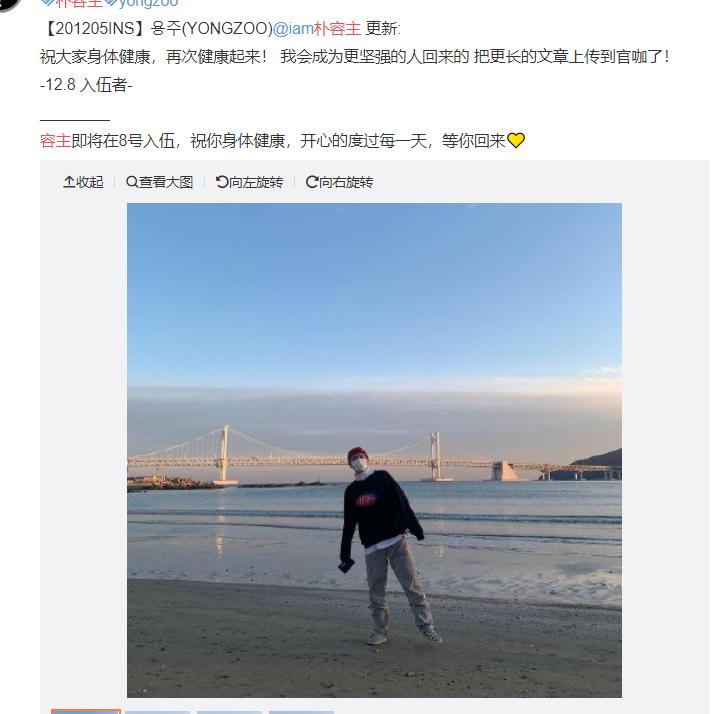The image size is (726, 714).
Task: Click the 收起 text label
Action: [x=90, y=182]
